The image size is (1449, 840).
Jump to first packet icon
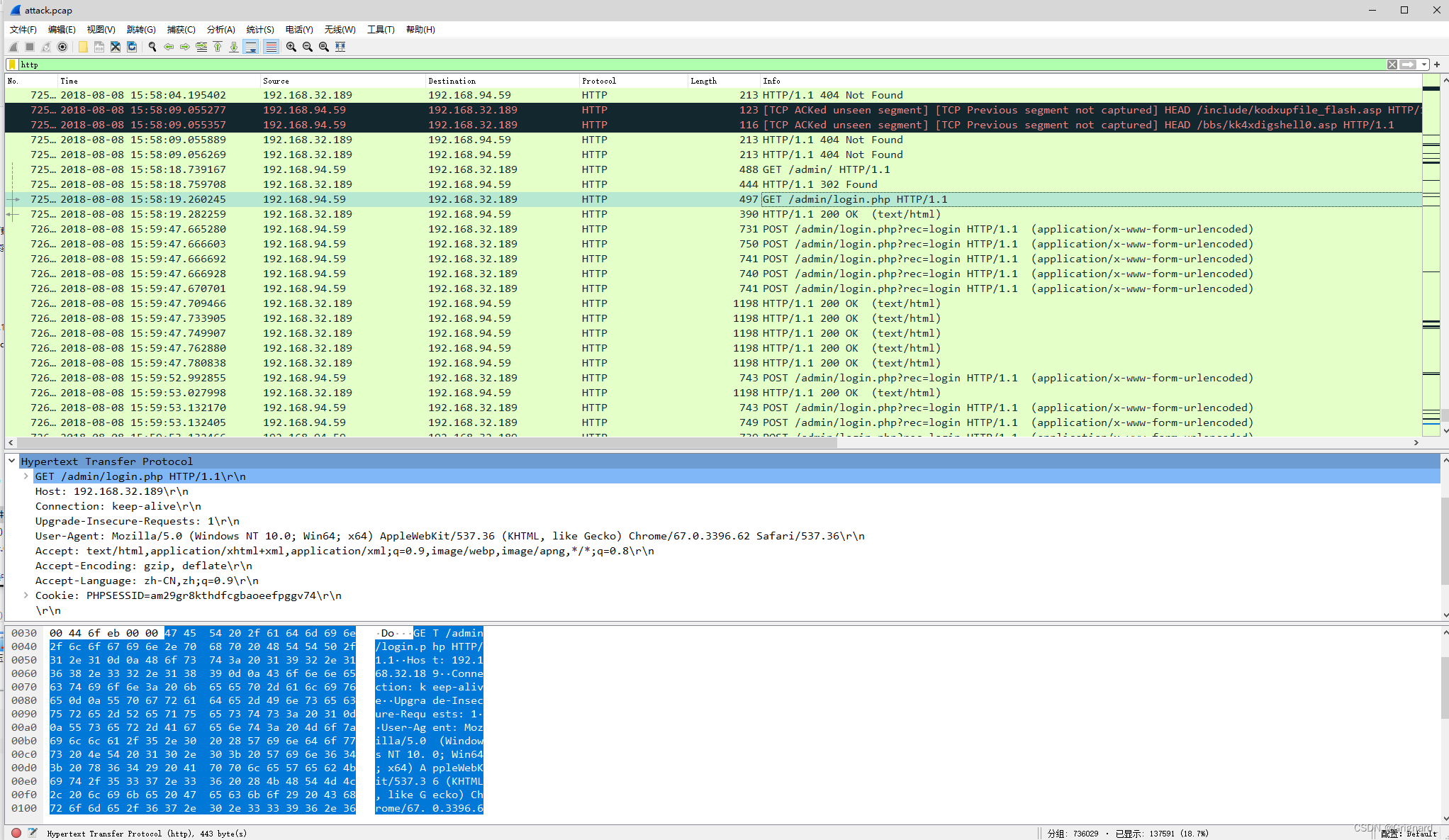218,47
